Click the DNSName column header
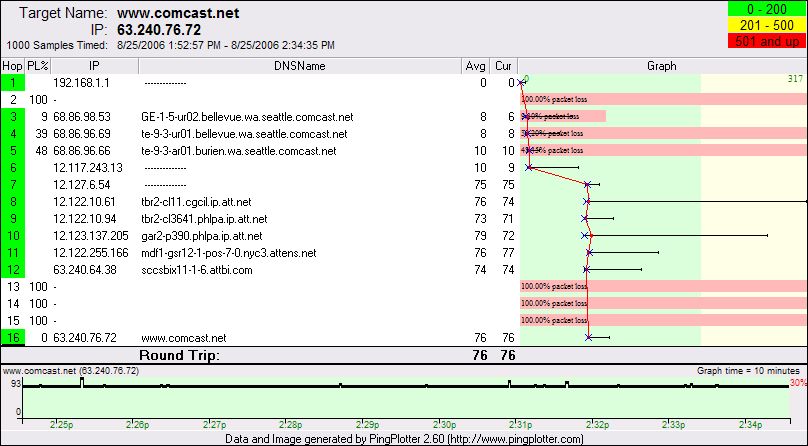Viewport: 808px width, 446px height. pos(300,66)
